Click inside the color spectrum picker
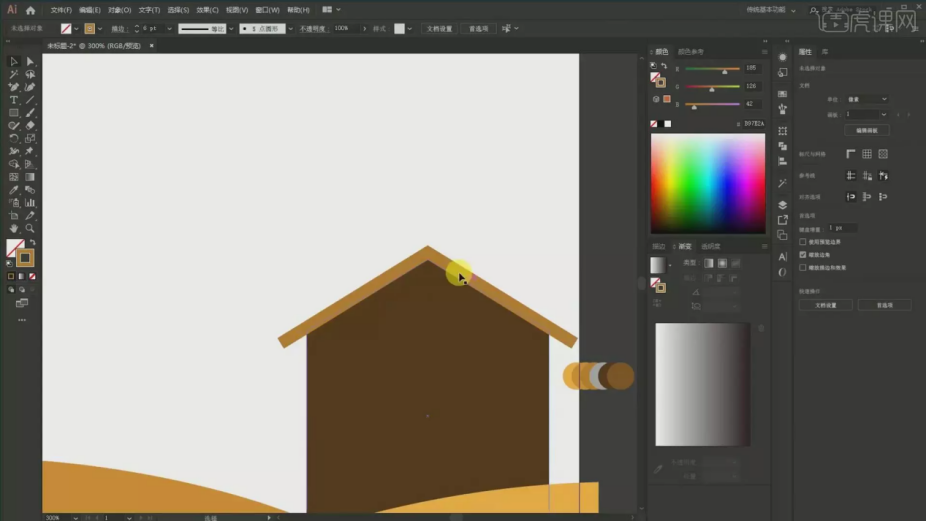The width and height of the screenshot is (927, 522). point(707,183)
